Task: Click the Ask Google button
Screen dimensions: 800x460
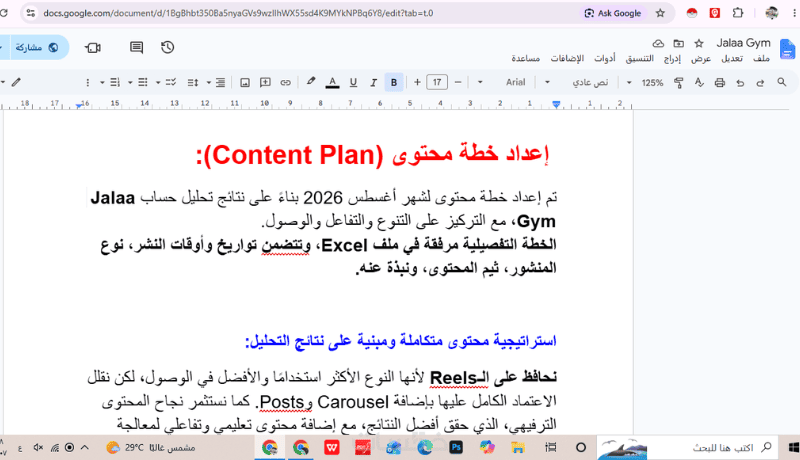Action: point(613,13)
